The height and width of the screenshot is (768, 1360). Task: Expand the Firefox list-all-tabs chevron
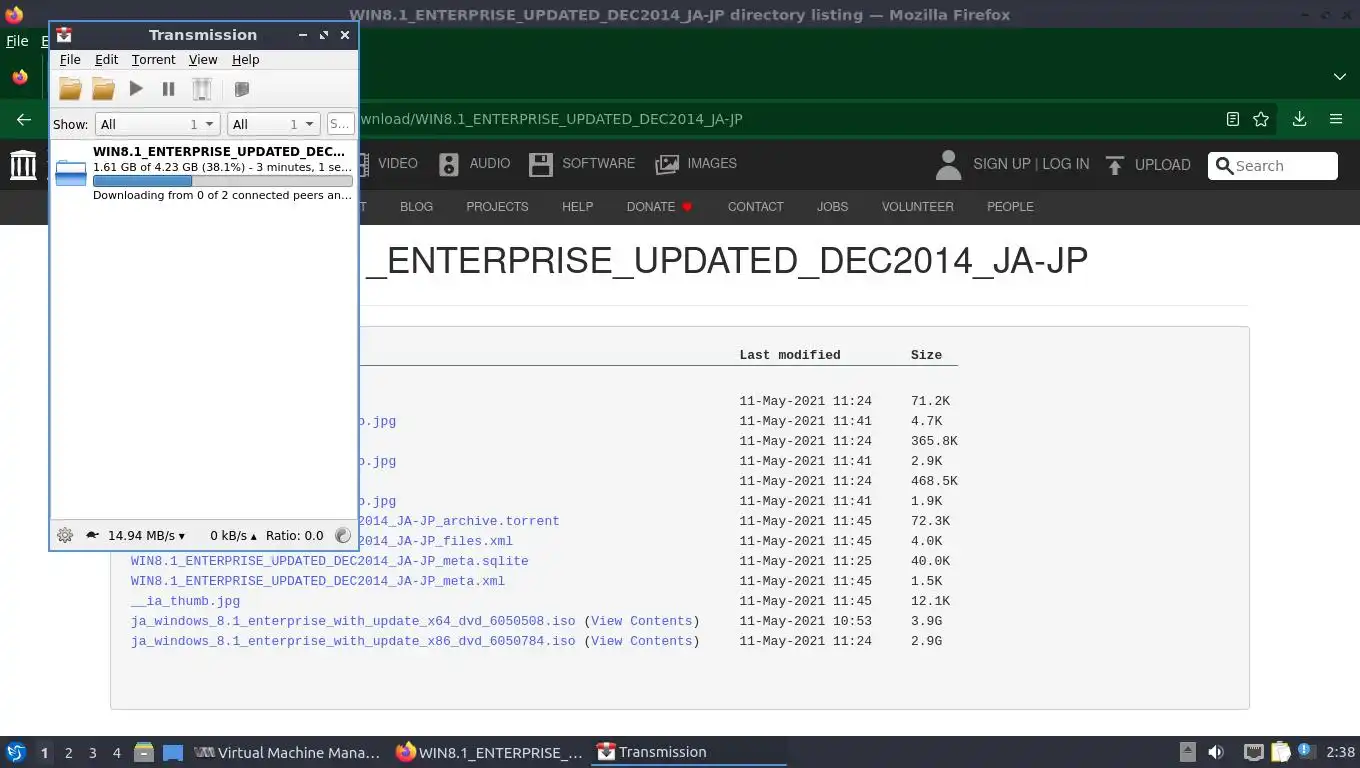[x=1339, y=77]
